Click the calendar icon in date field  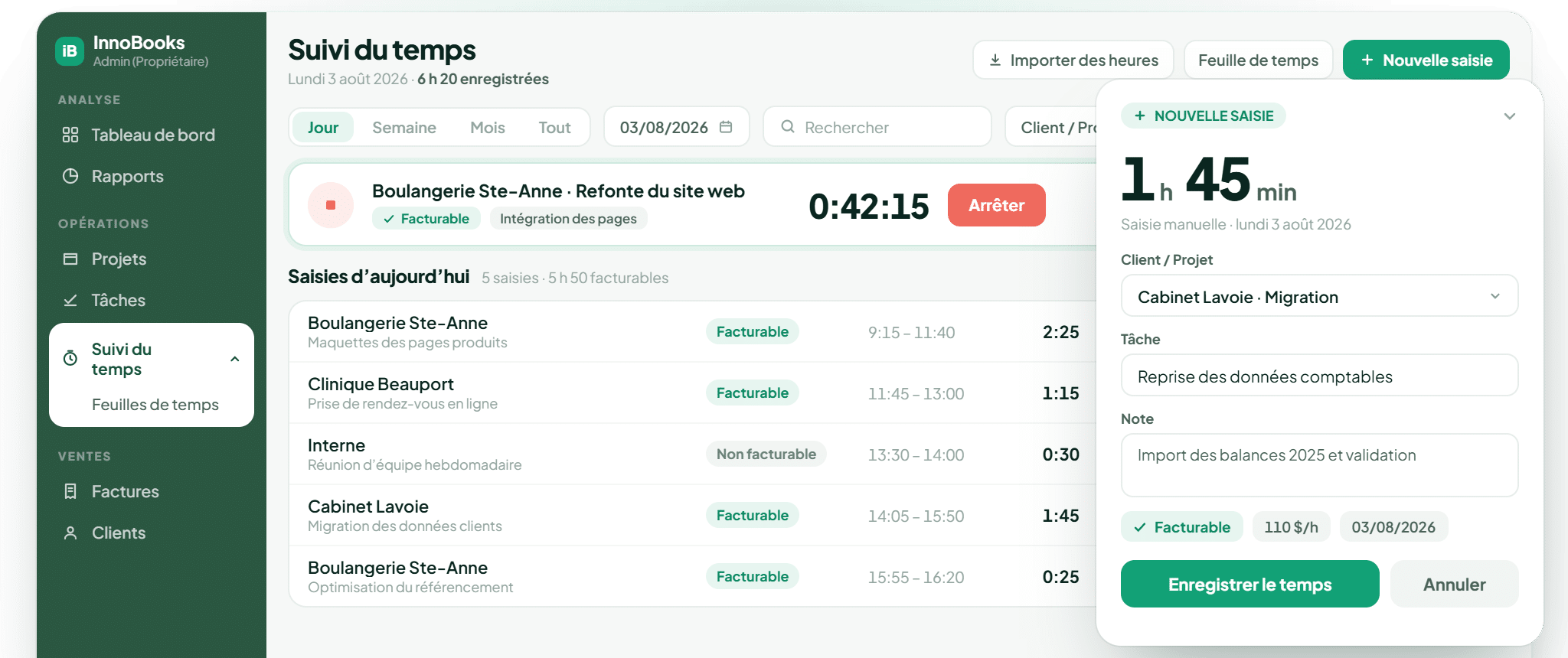click(726, 127)
